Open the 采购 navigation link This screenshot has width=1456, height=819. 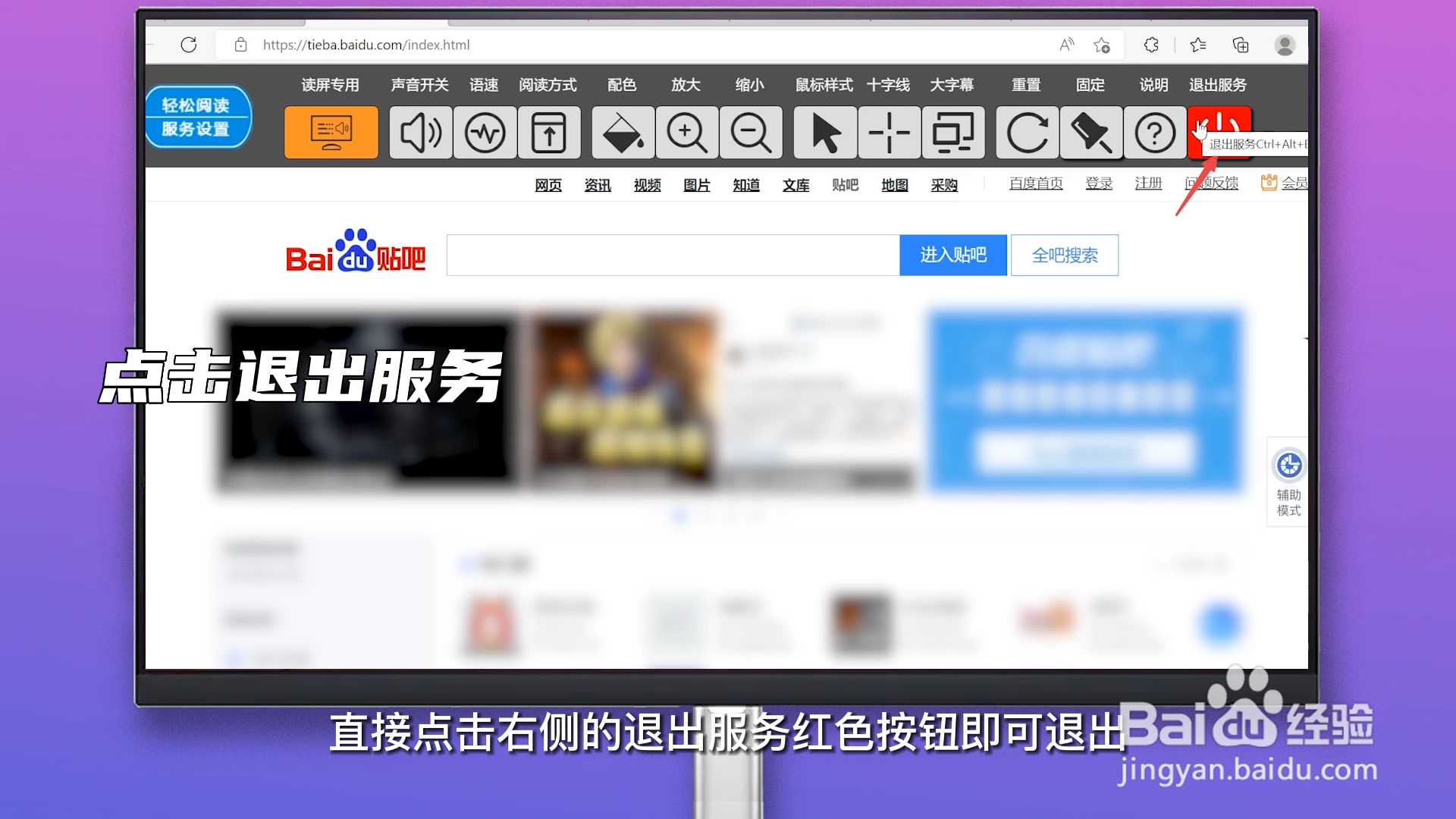[944, 185]
